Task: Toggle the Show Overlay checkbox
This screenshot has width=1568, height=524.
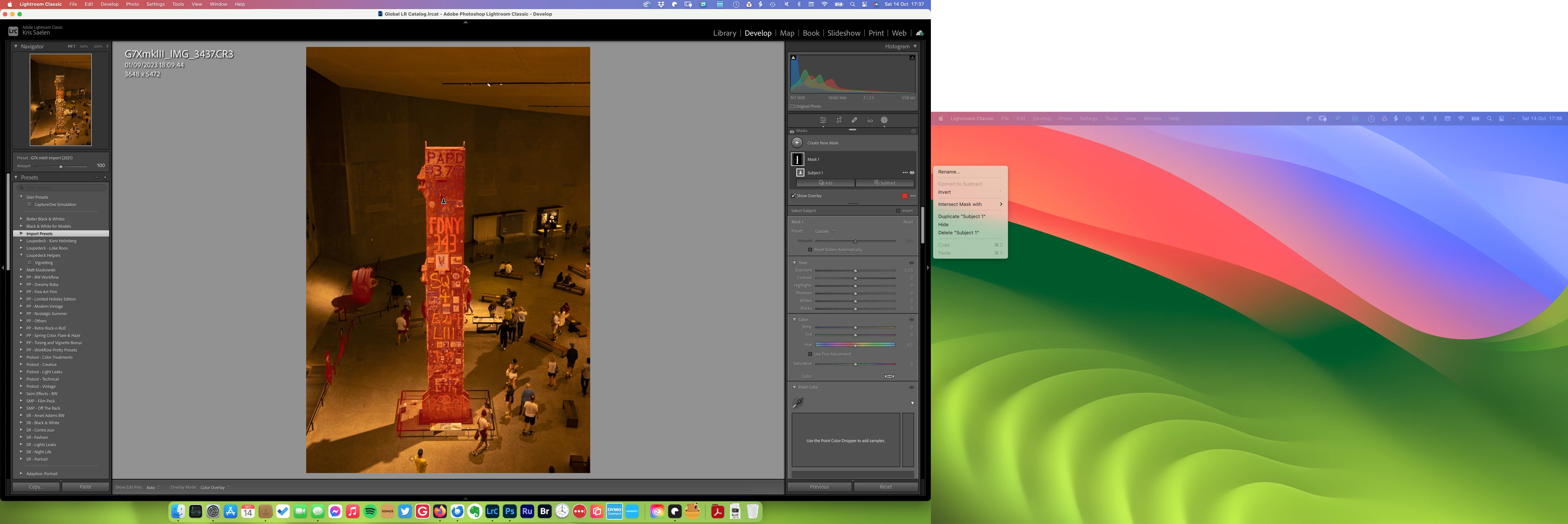Action: (x=793, y=195)
